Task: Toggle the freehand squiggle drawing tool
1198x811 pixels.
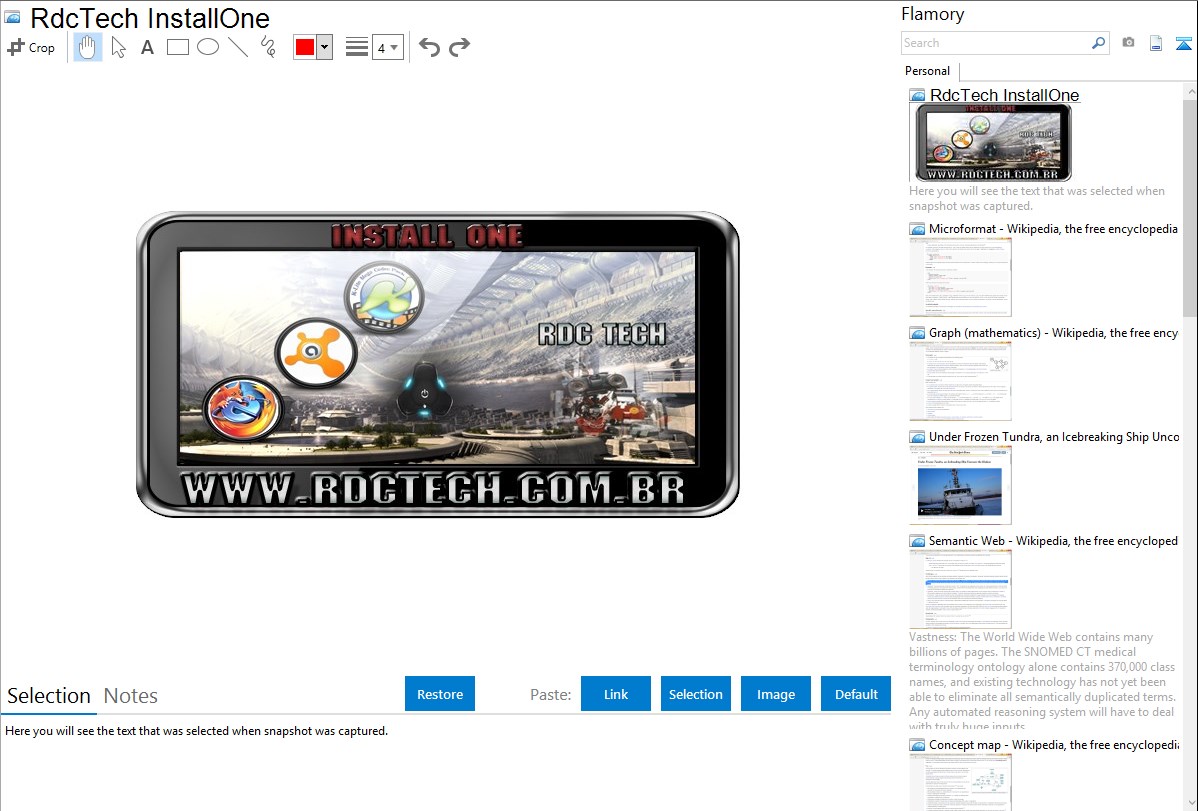Action: pos(267,47)
